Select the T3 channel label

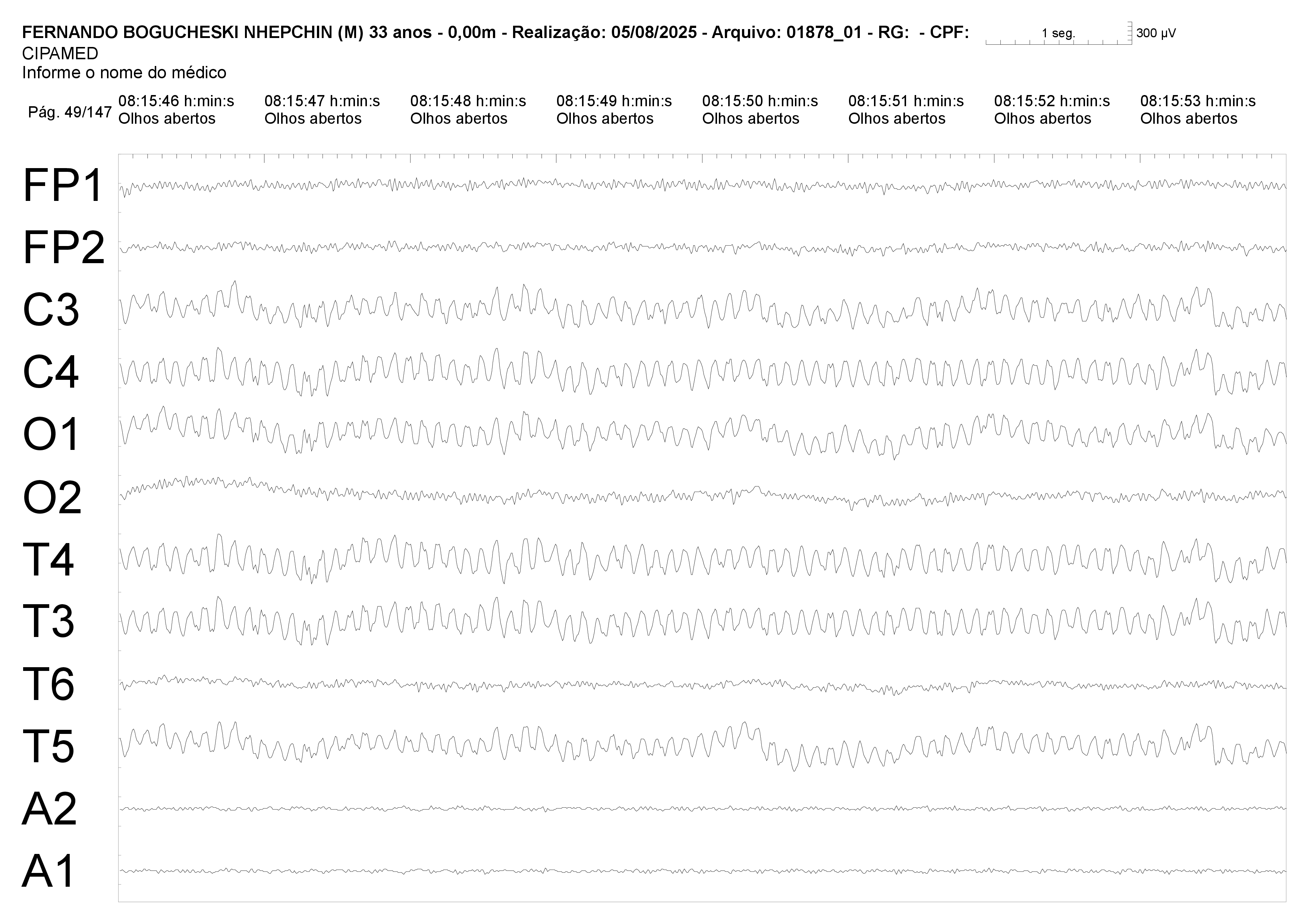(48, 621)
